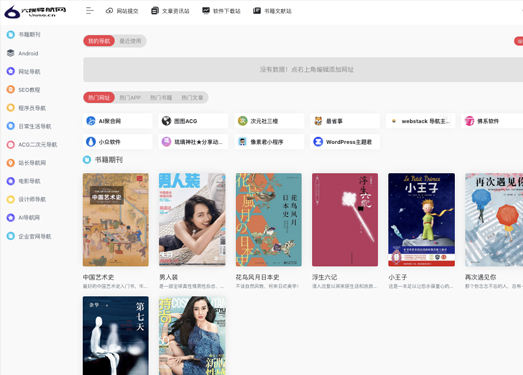Viewport: 523px width, 375px height.
Task: Click the ACG二次元导航 sidebar icon
Action: click(11, 144)
